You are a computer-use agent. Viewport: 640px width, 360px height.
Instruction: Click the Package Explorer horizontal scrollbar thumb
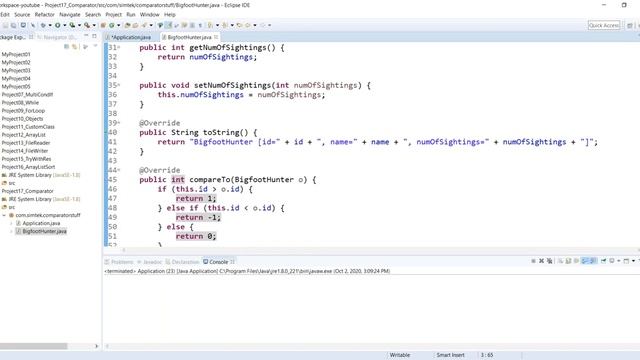click(33, 346)
